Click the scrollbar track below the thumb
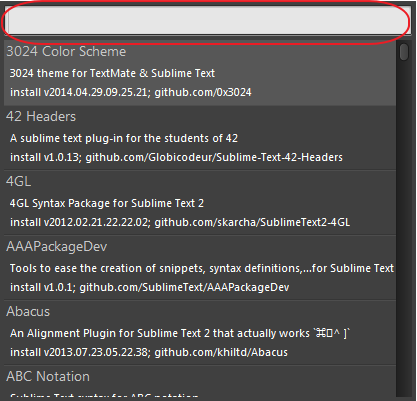 point(404,230)
